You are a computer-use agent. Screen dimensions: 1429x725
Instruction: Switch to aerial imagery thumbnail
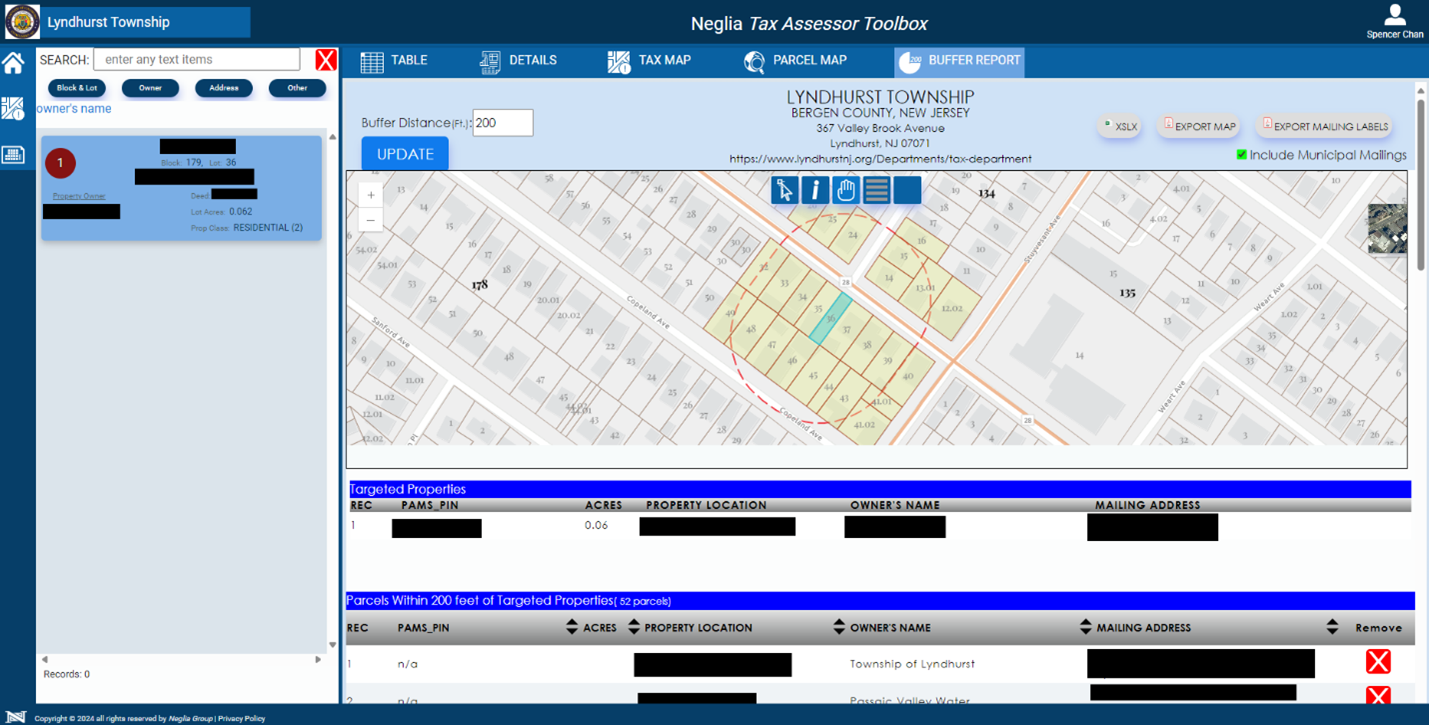point(1387,228)
